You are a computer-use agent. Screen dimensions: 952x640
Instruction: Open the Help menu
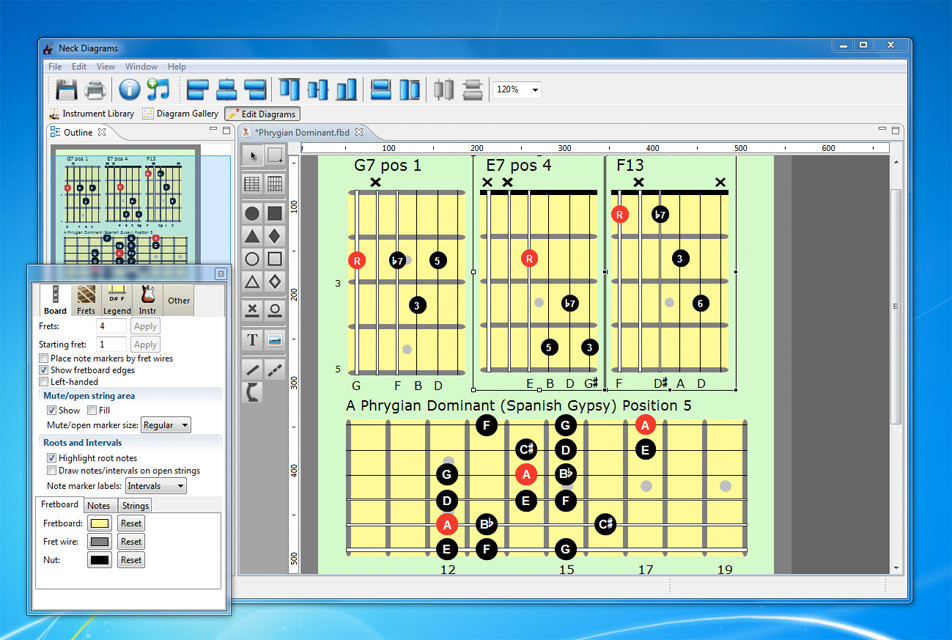click(x=177, y=67)
